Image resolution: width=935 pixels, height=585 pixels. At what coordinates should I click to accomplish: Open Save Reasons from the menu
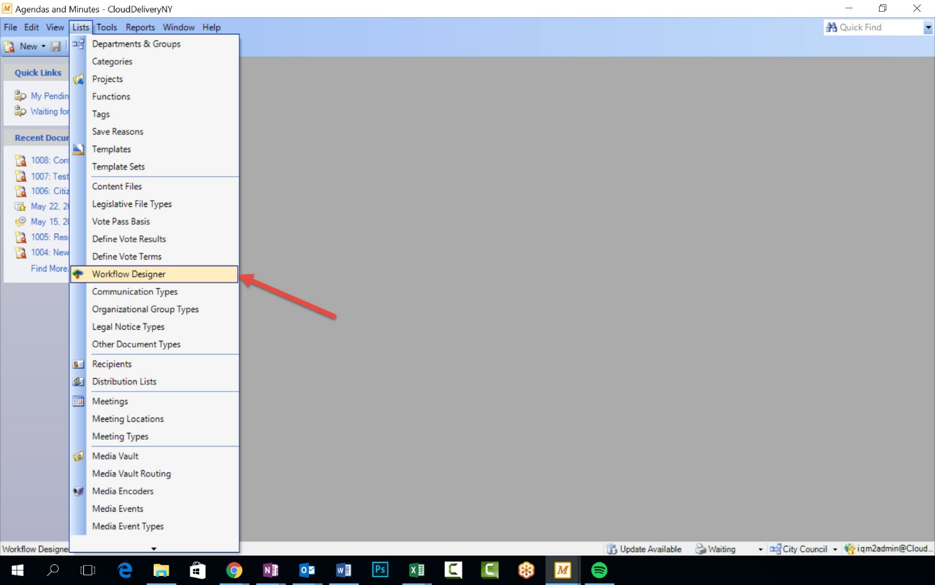coord(154,132)
